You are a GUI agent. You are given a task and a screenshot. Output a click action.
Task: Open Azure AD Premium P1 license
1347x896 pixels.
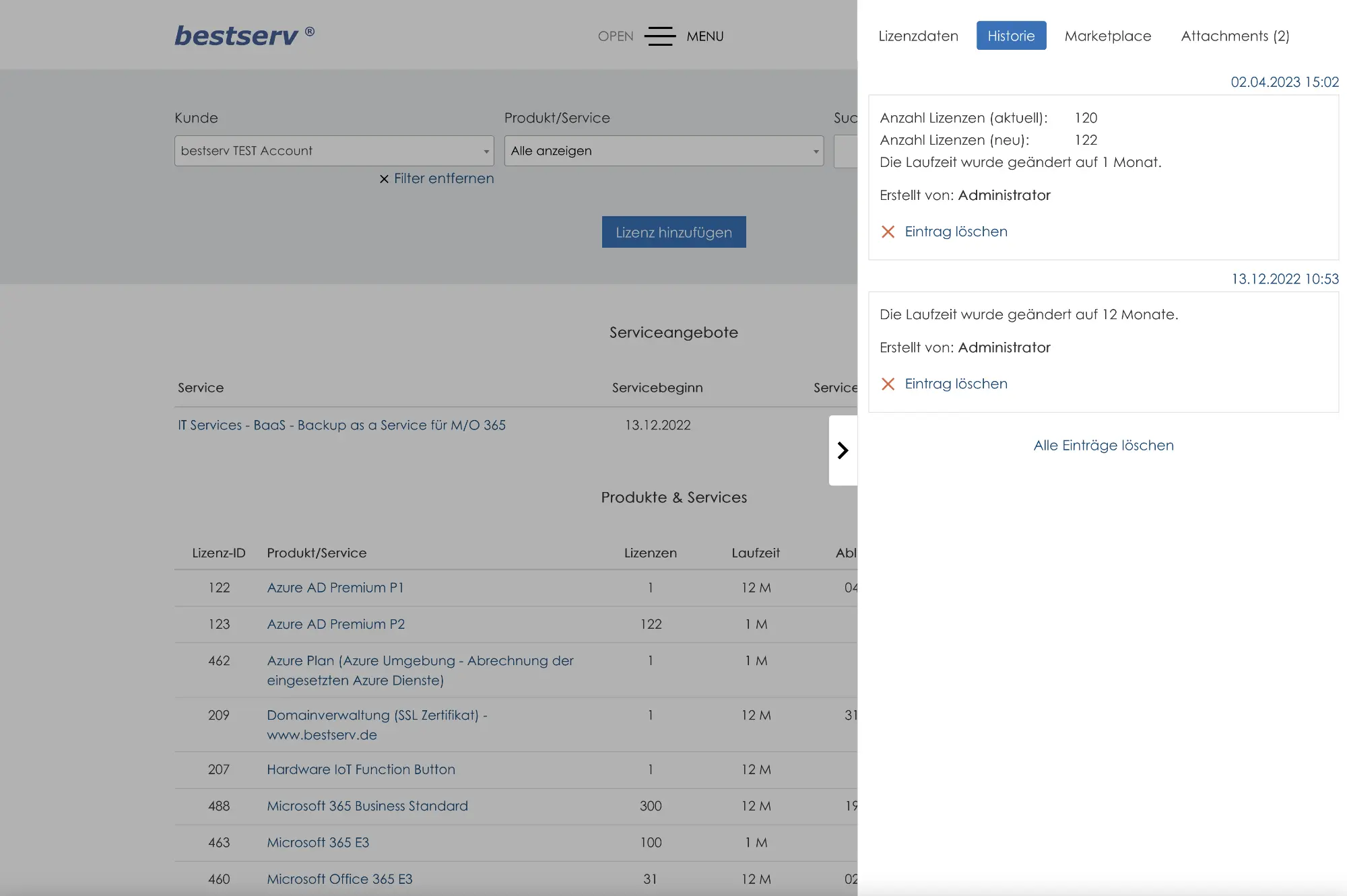pyautogui.click(x=335, y=588)
